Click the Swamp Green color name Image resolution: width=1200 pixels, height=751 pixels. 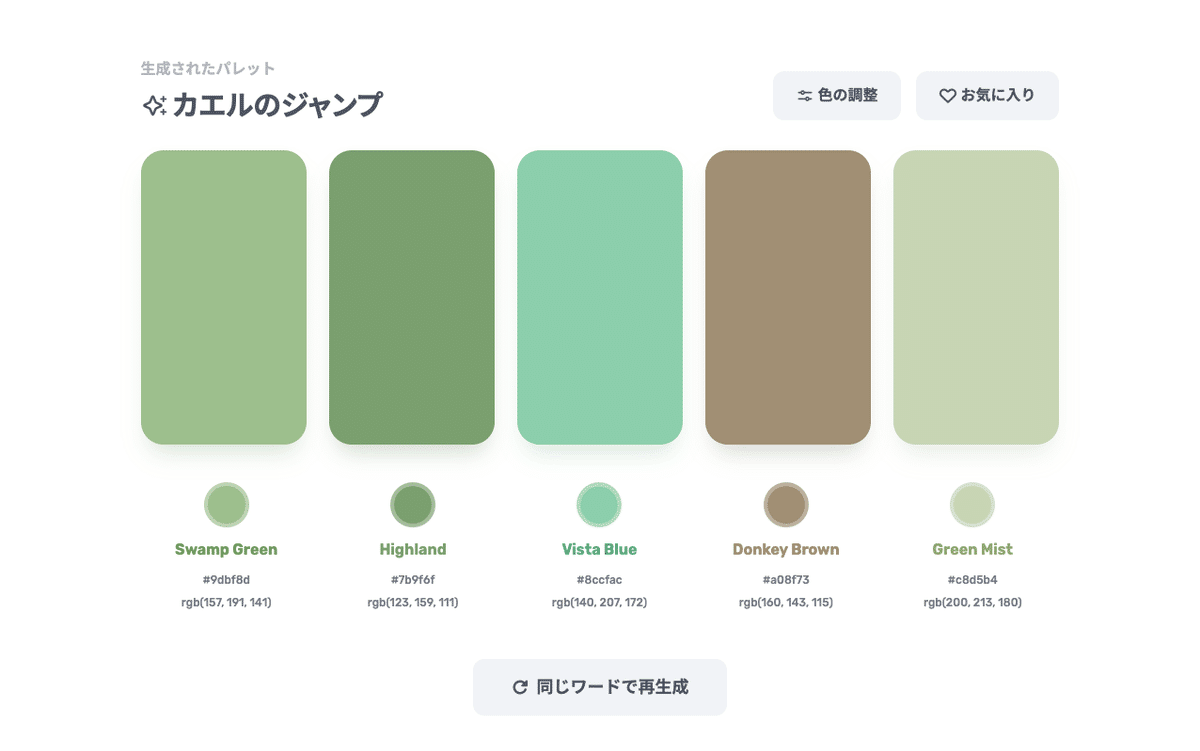pyautogui.click(x=226, y=549)
